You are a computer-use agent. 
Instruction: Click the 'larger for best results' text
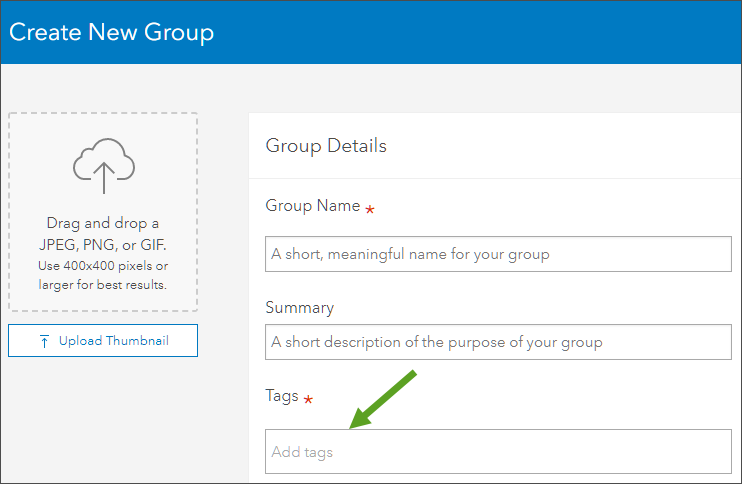(103, 284)
